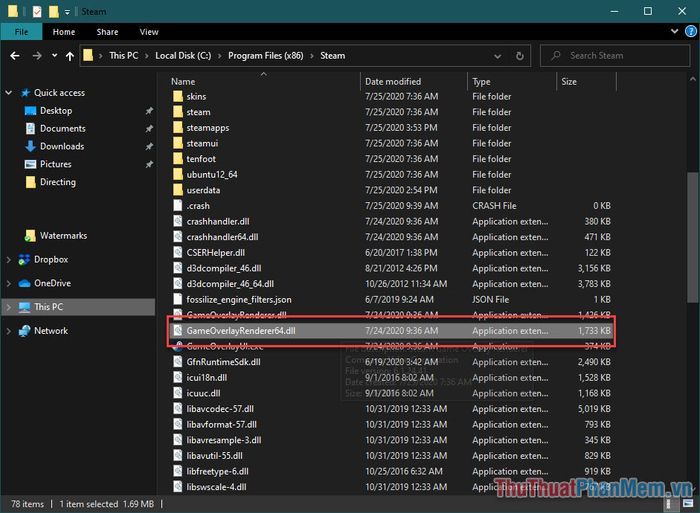Select the crashhandler64.dll file icon
The height and width of the screenshot is (513, 700).
[x=178, y=237]
